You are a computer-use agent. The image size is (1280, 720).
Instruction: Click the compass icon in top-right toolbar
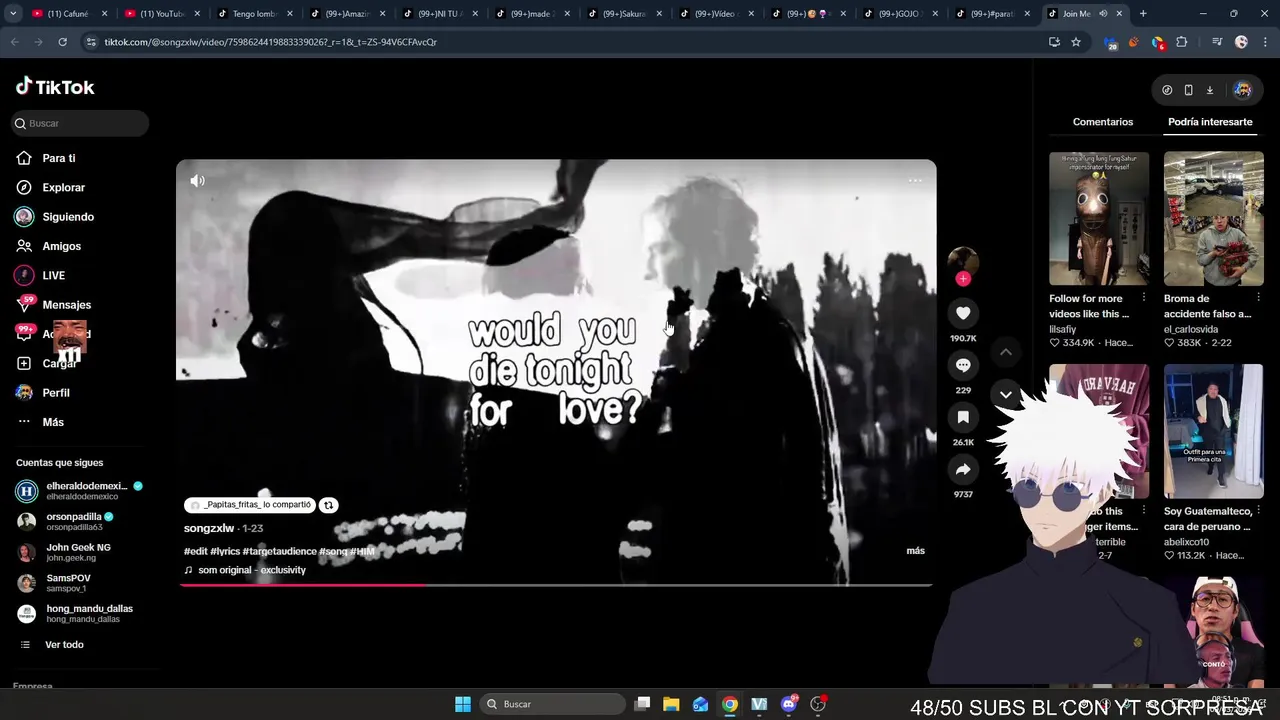[1167, 90]
